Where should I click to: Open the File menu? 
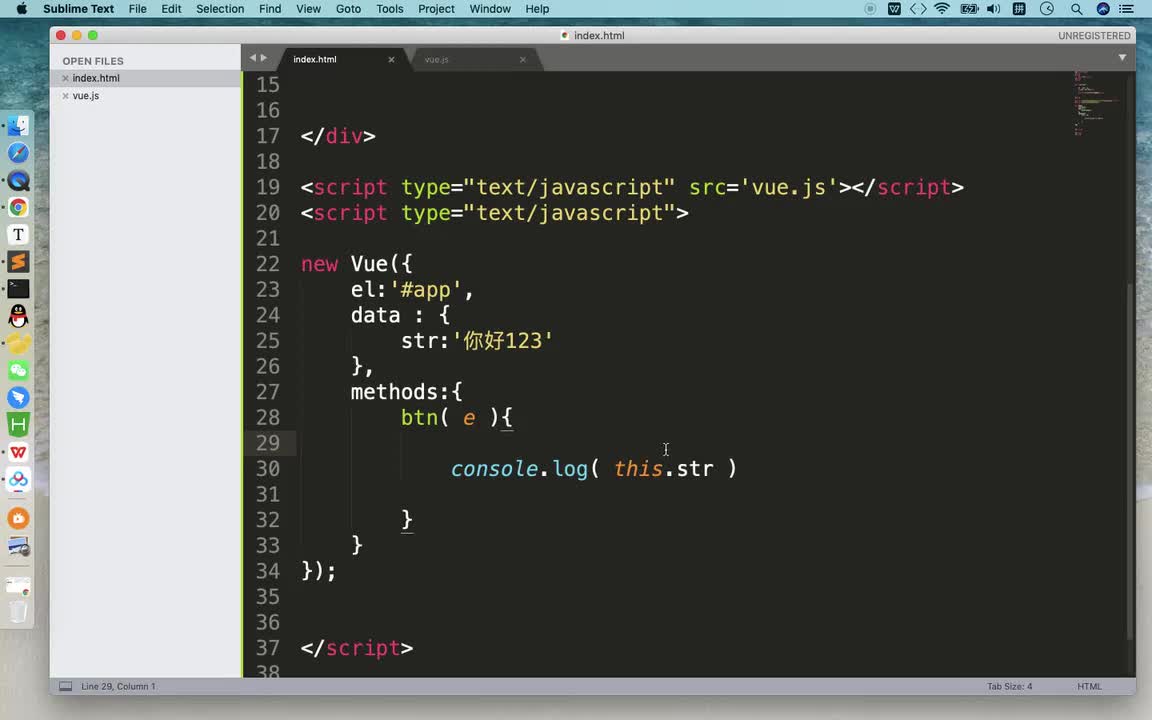point(137,9)
